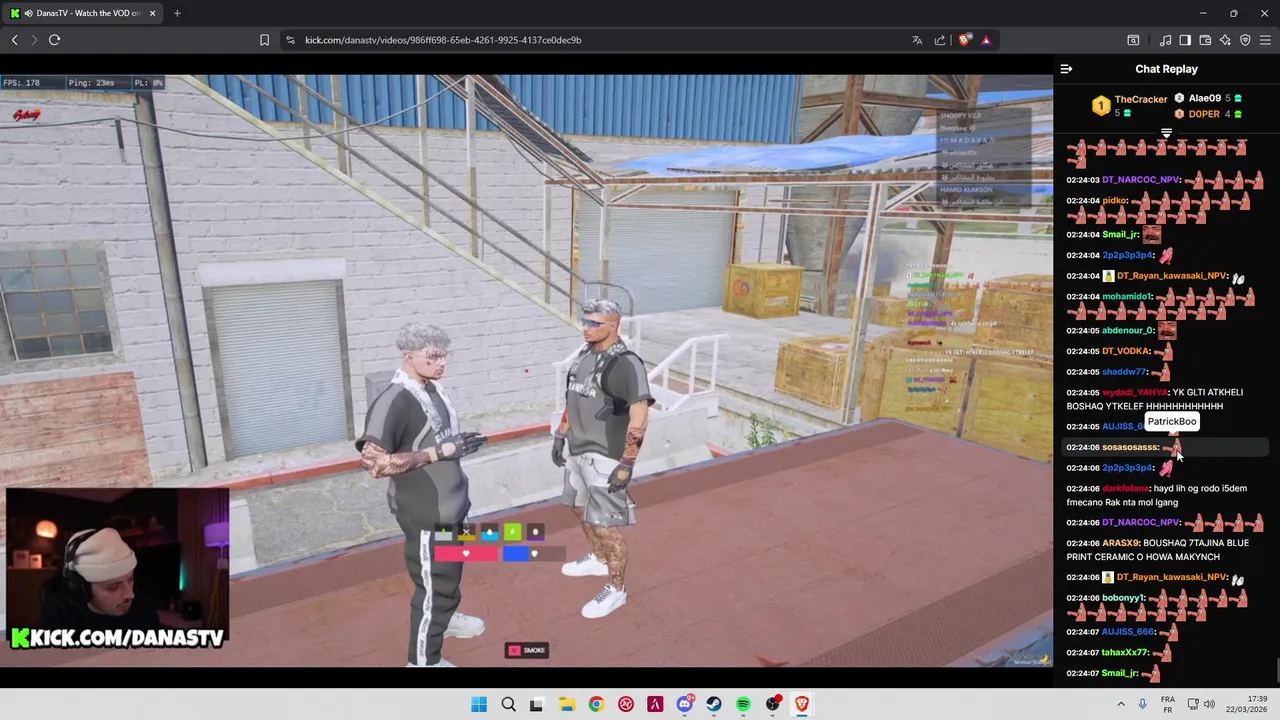Image resolution: width=1280 pixels, height=720 pixels.
Task: Open DOPER leaderboard name
Action: 1204,114
